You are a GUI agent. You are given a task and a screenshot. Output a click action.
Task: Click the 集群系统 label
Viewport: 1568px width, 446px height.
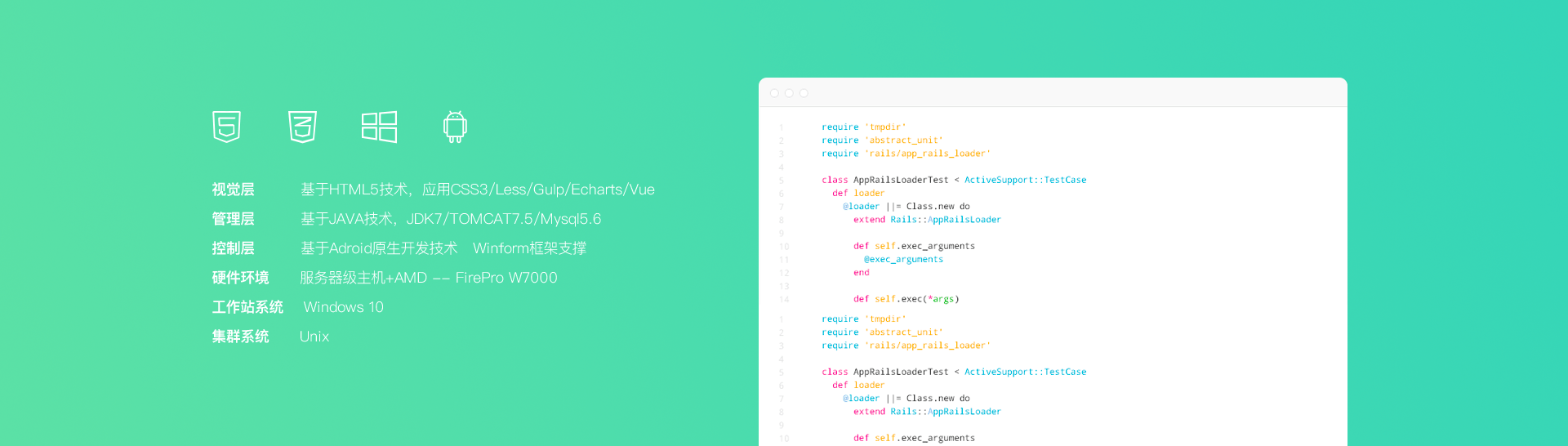pyautogui.click(x=240, y=337)
